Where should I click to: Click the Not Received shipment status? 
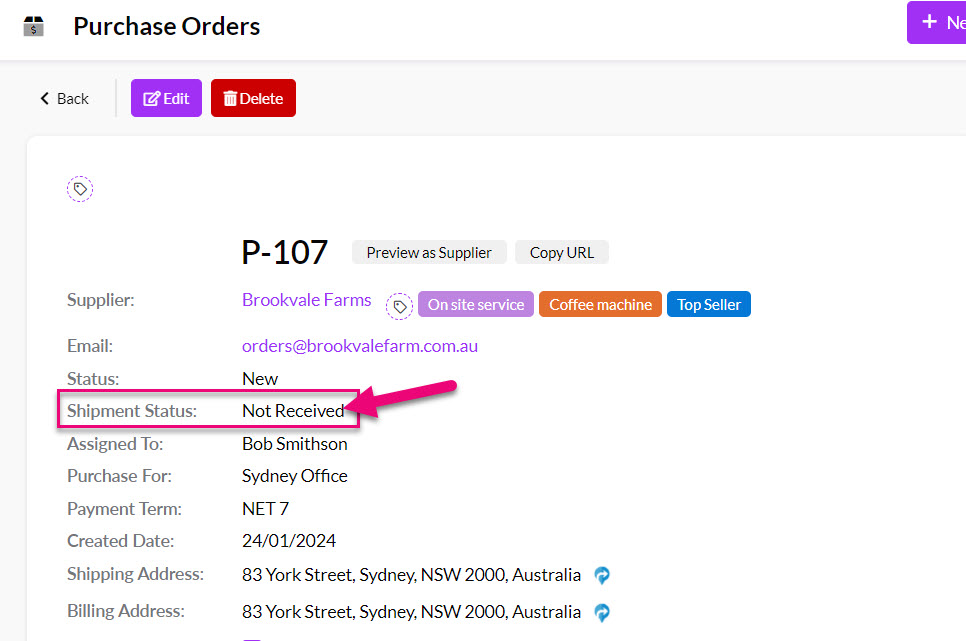pos(293,410)
